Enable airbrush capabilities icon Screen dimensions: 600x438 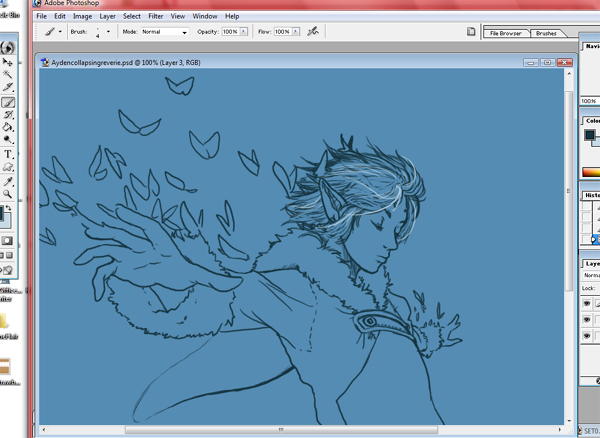(x=313, y=31)
